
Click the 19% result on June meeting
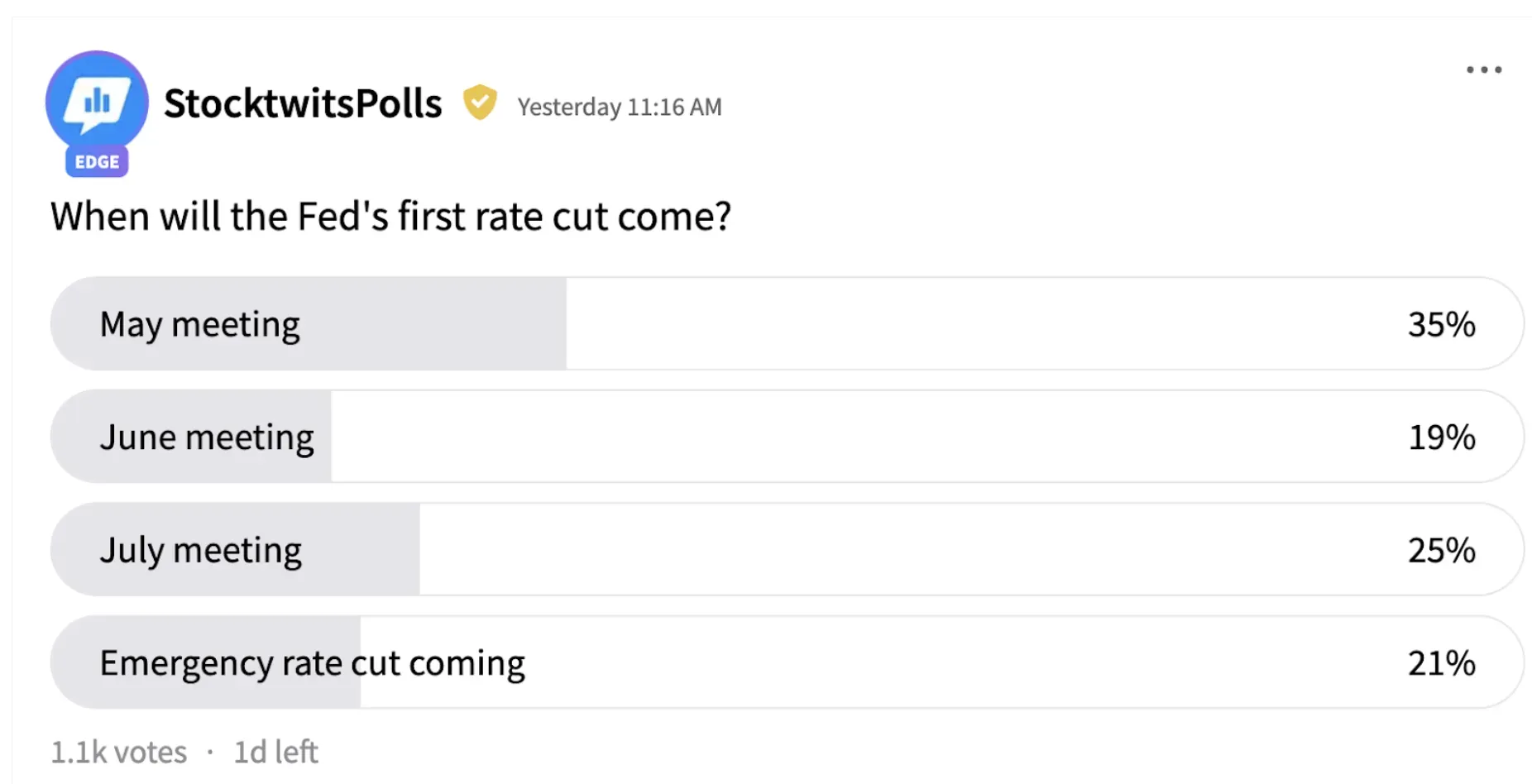coord(1441,437)
